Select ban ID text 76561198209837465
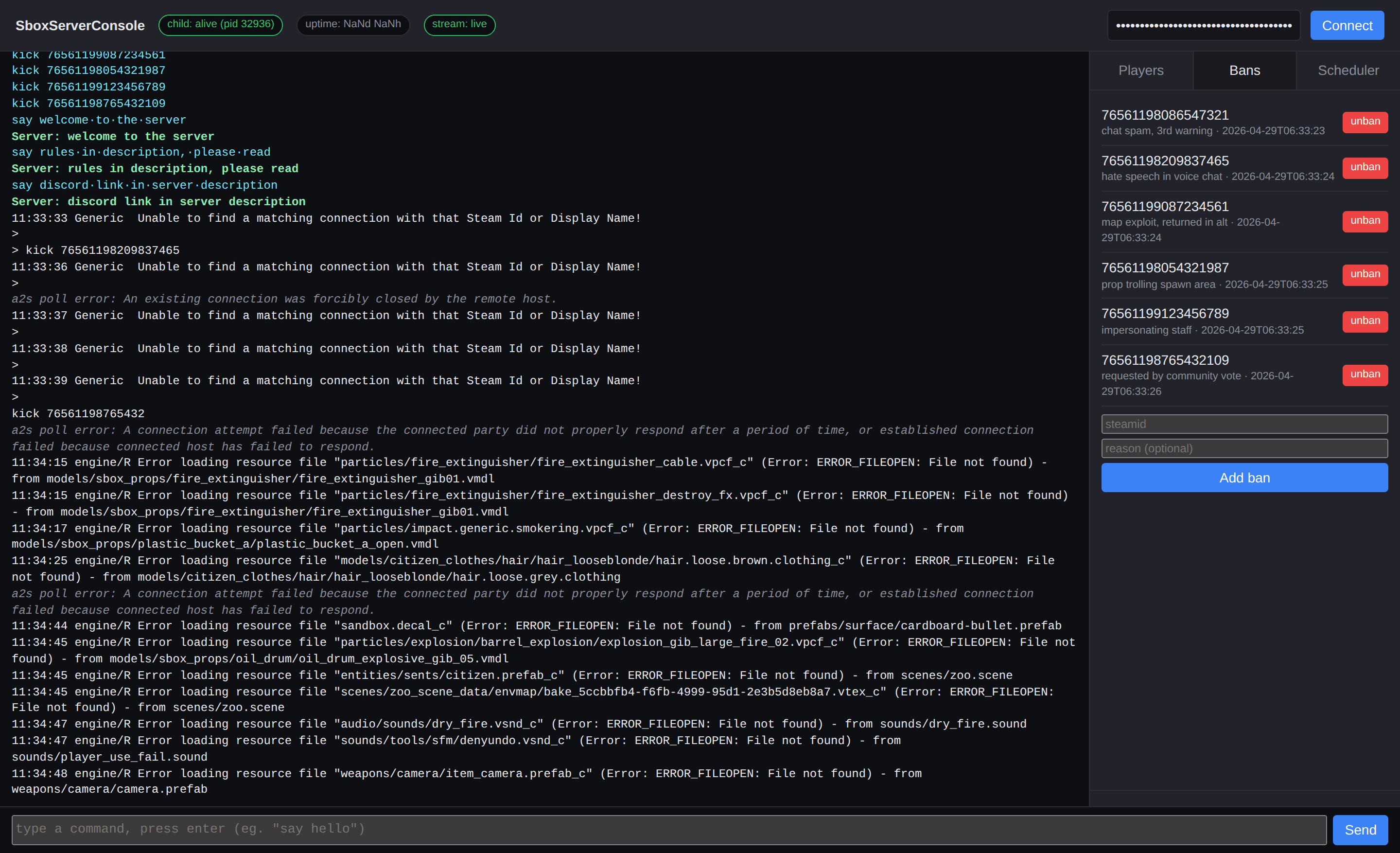 pos(1165,161)
